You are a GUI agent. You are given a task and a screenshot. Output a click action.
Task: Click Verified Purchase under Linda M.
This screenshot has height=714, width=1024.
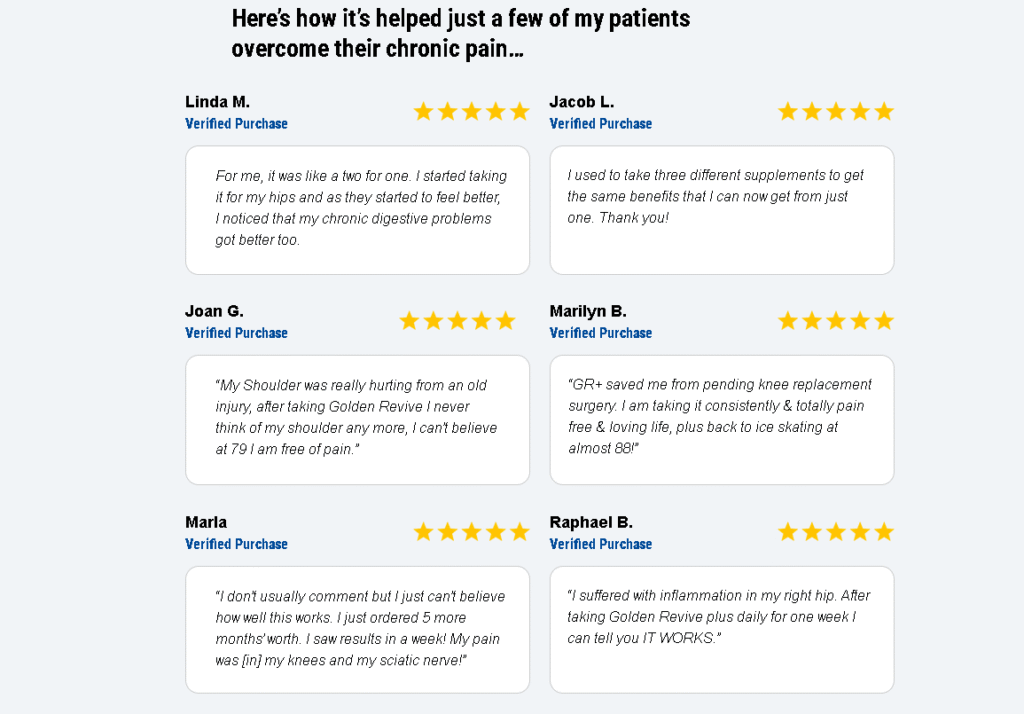click(x=236, y=123)
